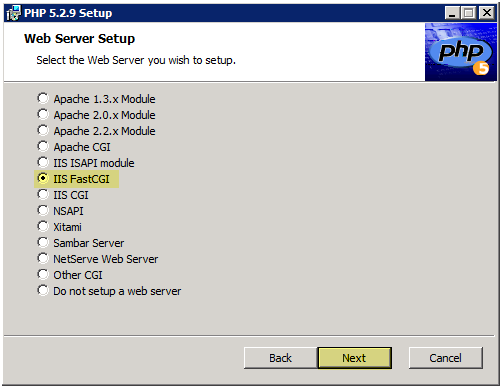Close the PHP Setup window

point(487,13)
